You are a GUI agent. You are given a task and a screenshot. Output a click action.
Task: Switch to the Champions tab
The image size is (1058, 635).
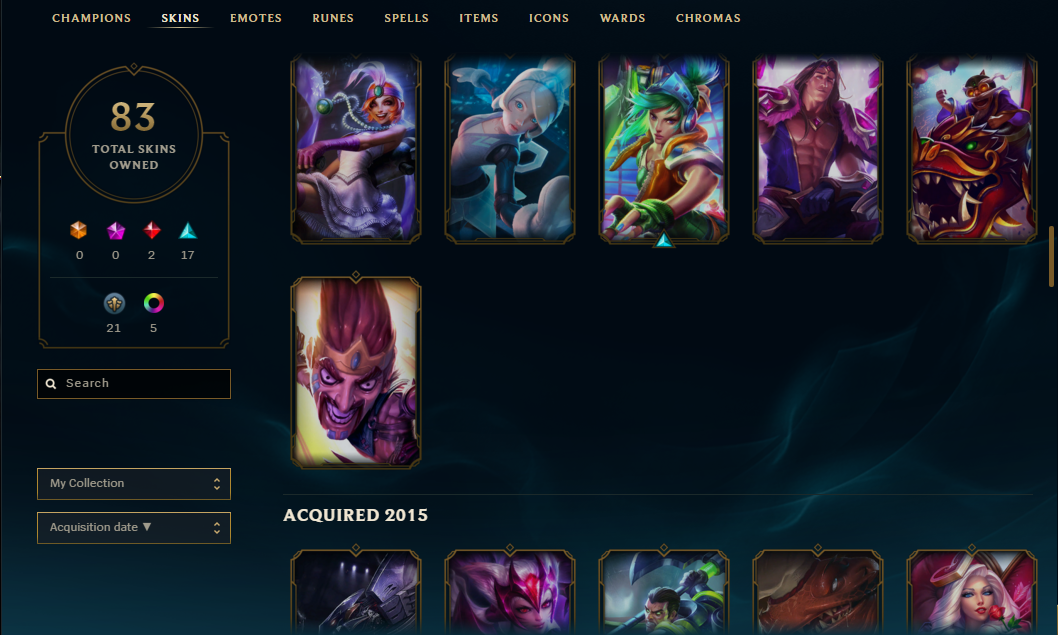[x=91, y=18]
